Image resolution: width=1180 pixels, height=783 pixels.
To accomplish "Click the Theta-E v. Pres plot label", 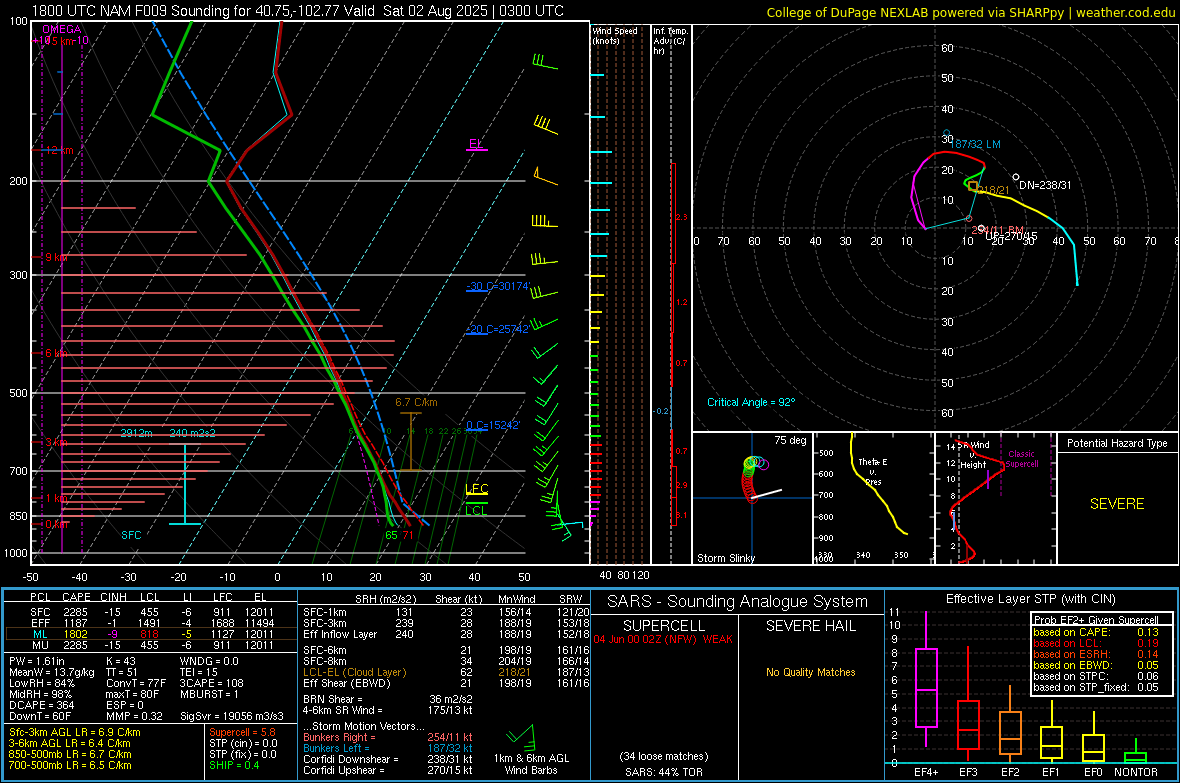I will pos(873,471).
